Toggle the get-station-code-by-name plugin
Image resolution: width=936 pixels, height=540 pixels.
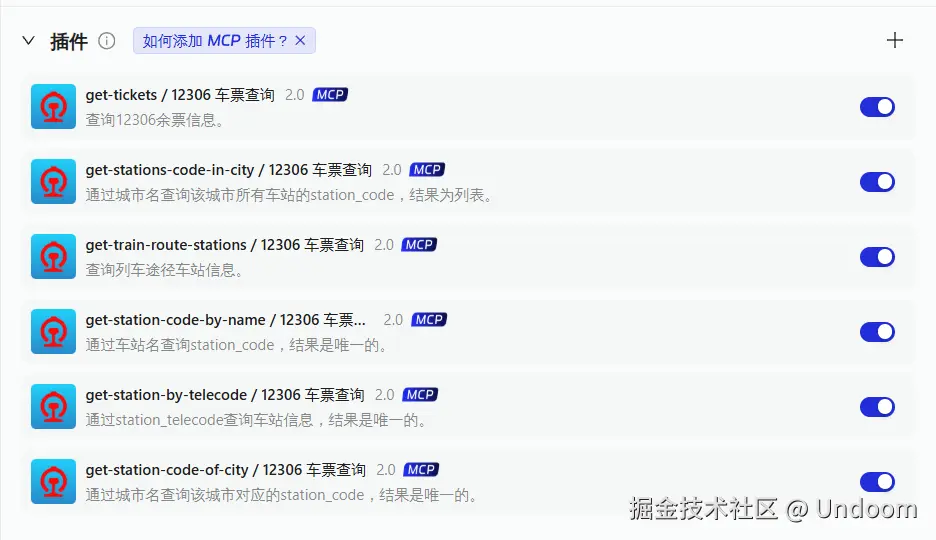[x=877, y=332]
